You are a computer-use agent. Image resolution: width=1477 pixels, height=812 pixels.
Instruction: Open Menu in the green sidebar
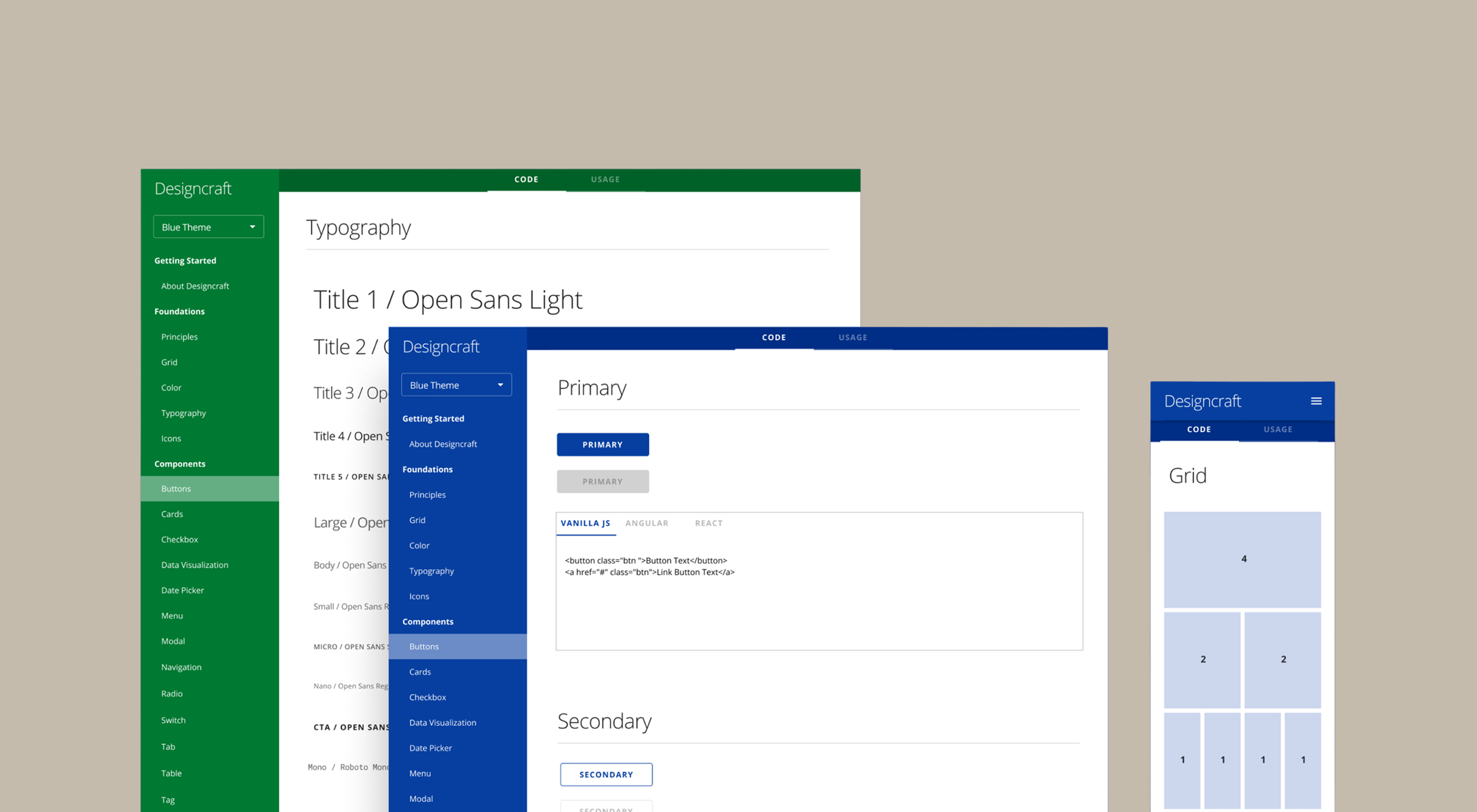pyautogui.click(x=172, y=616)
